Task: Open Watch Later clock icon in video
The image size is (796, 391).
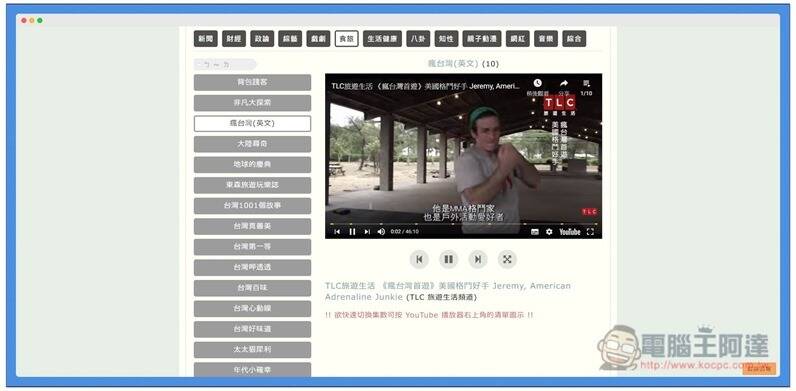Action: point(537,83)
